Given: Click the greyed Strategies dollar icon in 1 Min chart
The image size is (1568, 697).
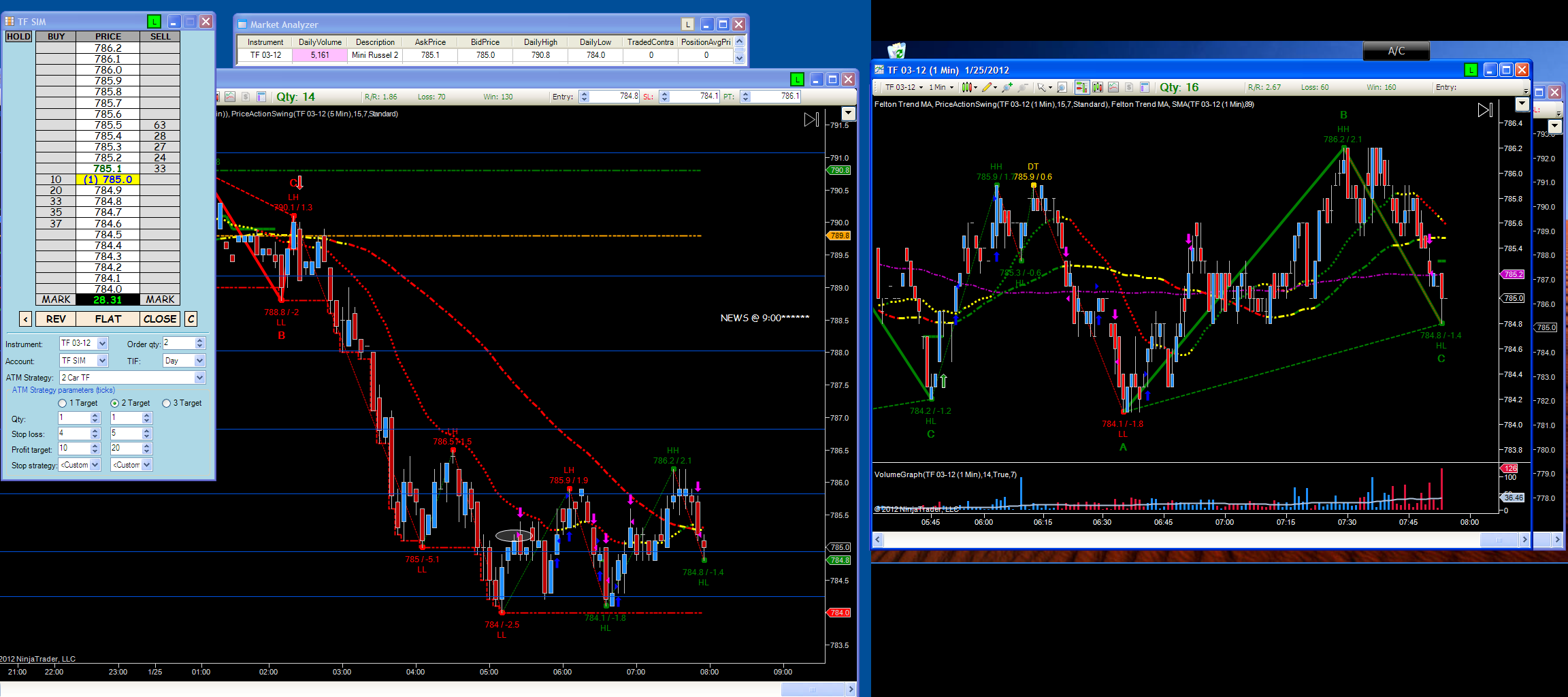Looking at the screenshot, I should click(1129, 87).
